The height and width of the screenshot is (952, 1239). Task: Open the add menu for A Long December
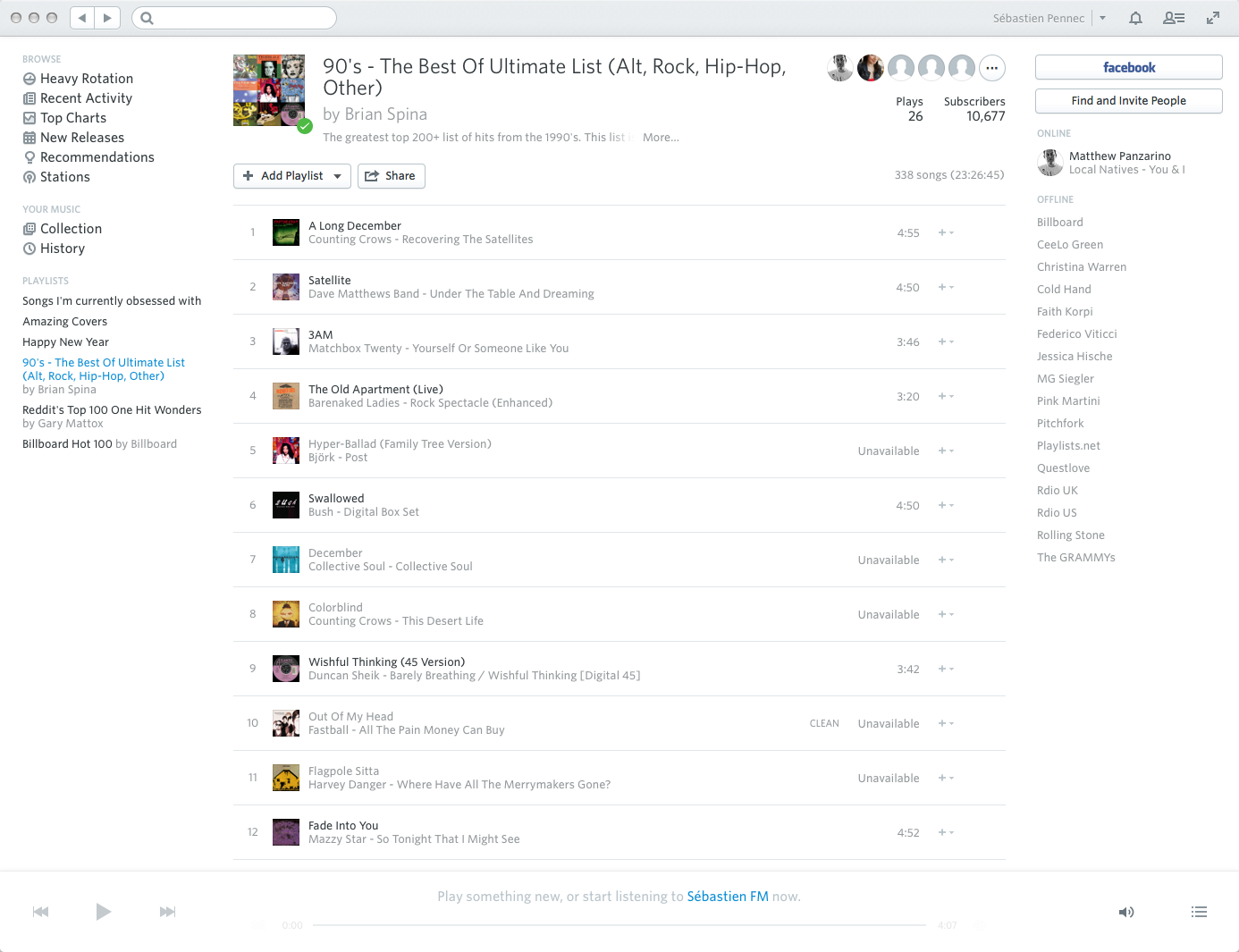[x=946, y=233]
